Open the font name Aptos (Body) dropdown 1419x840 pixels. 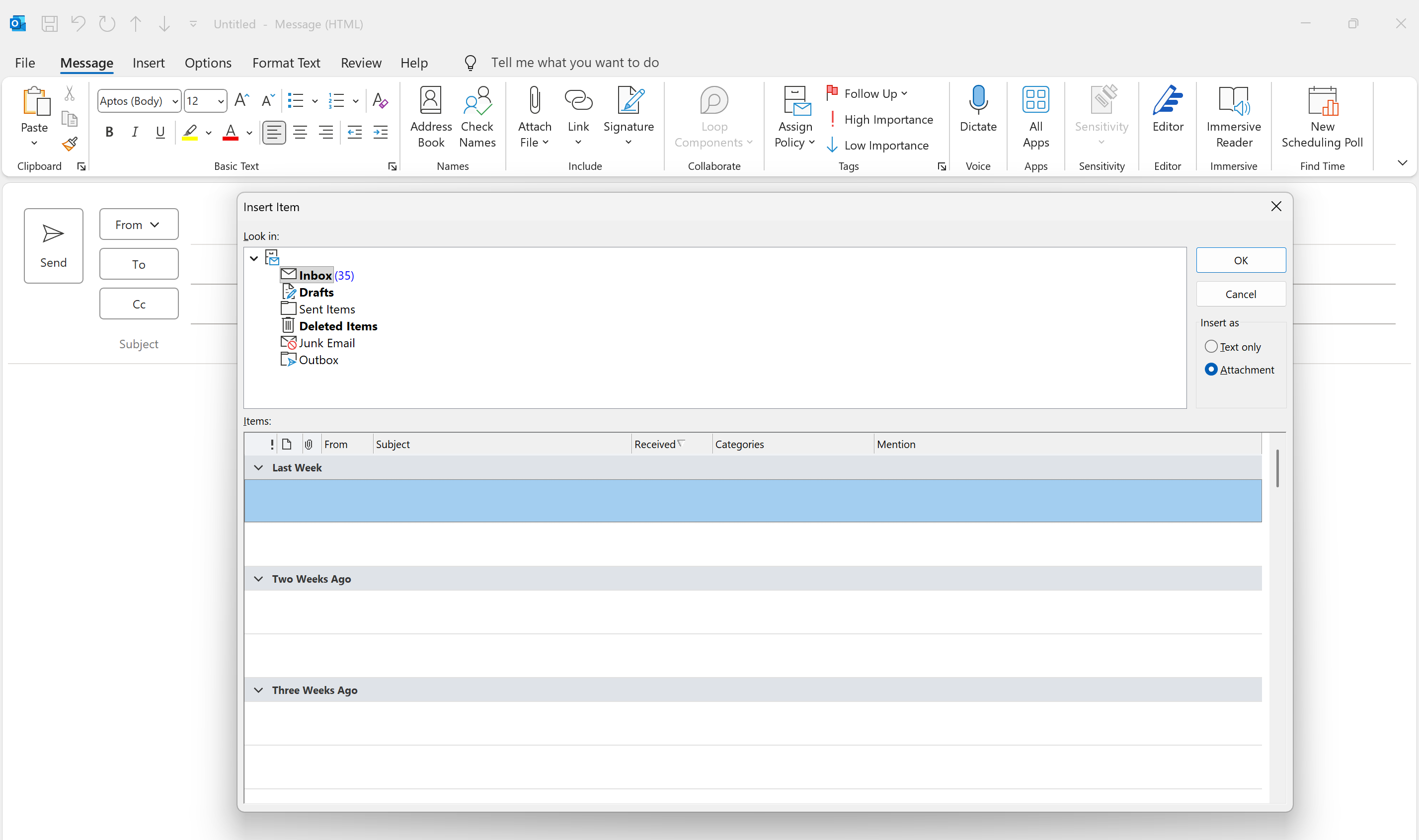pos(175,101)
